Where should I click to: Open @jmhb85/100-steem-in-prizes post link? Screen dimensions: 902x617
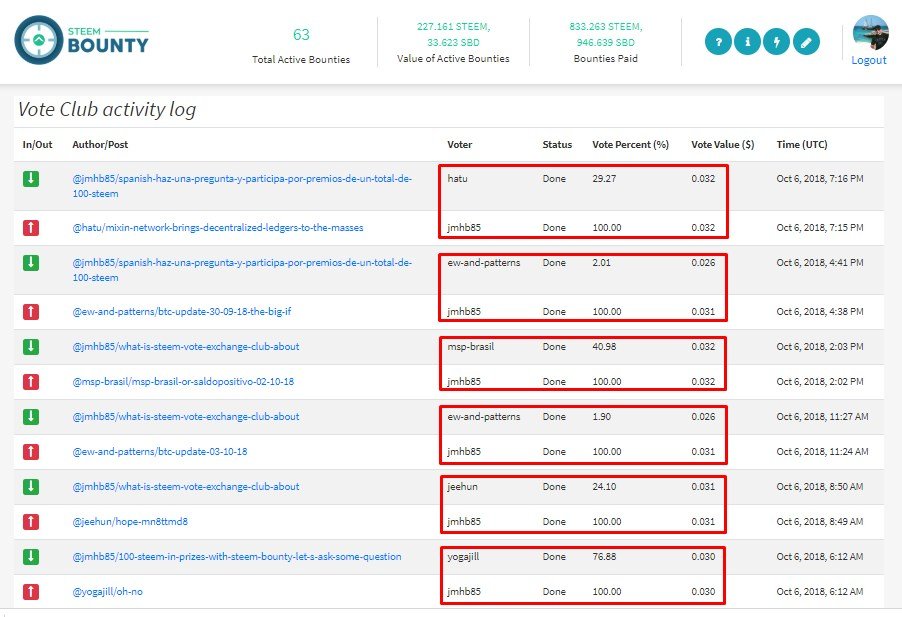[x=237, y=557]
